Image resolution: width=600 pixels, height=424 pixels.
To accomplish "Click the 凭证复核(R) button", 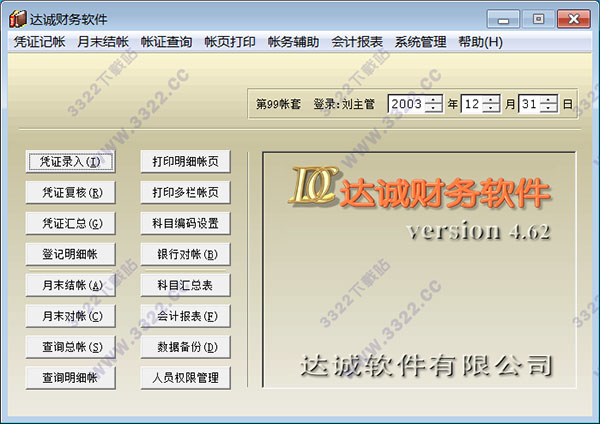I will click(70, 192).
